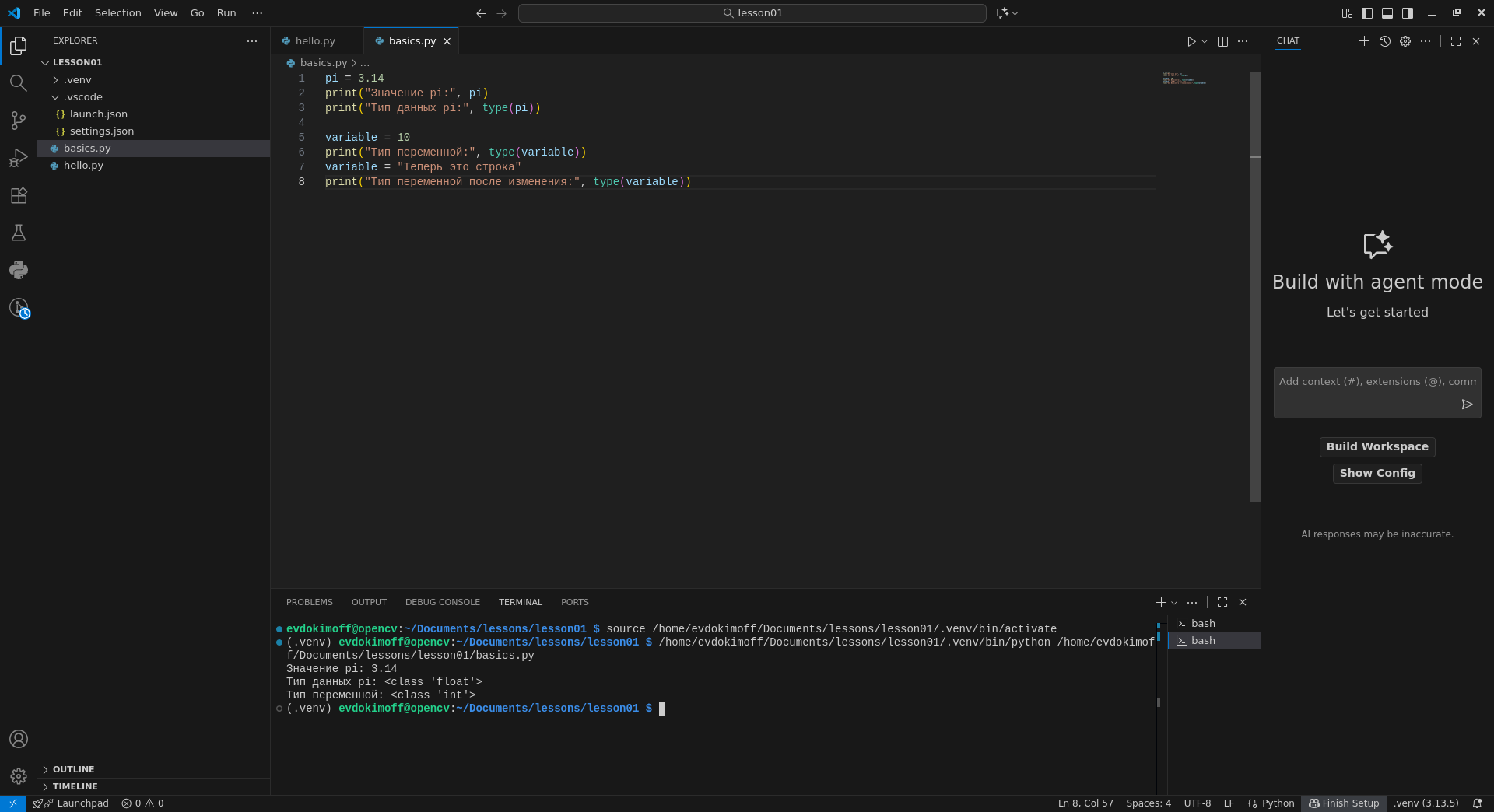Click the Run Python File play button
Screen dimensions: 1494x812
[1191, 41]
